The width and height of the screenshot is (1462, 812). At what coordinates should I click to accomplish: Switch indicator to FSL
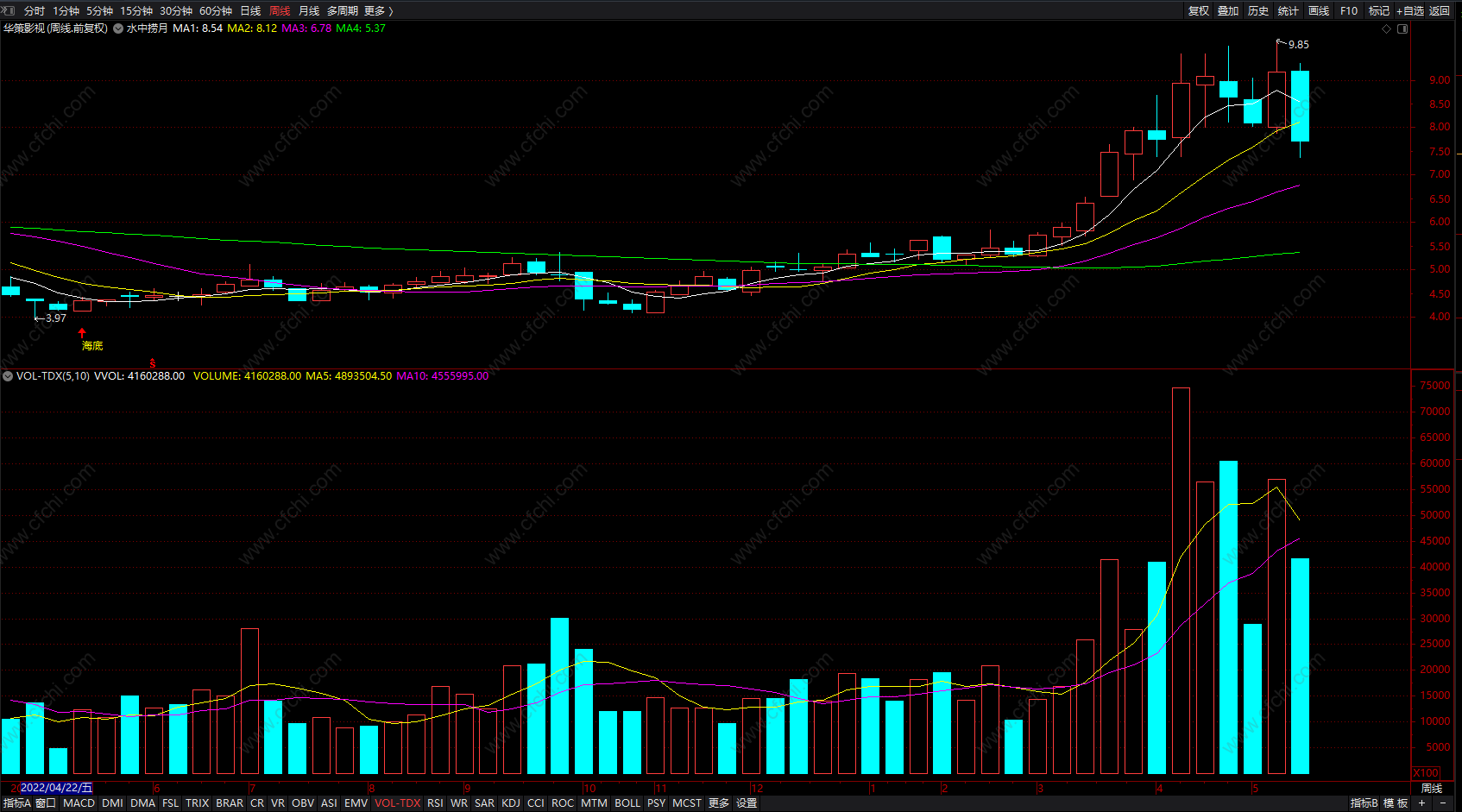tap(171, 803)
